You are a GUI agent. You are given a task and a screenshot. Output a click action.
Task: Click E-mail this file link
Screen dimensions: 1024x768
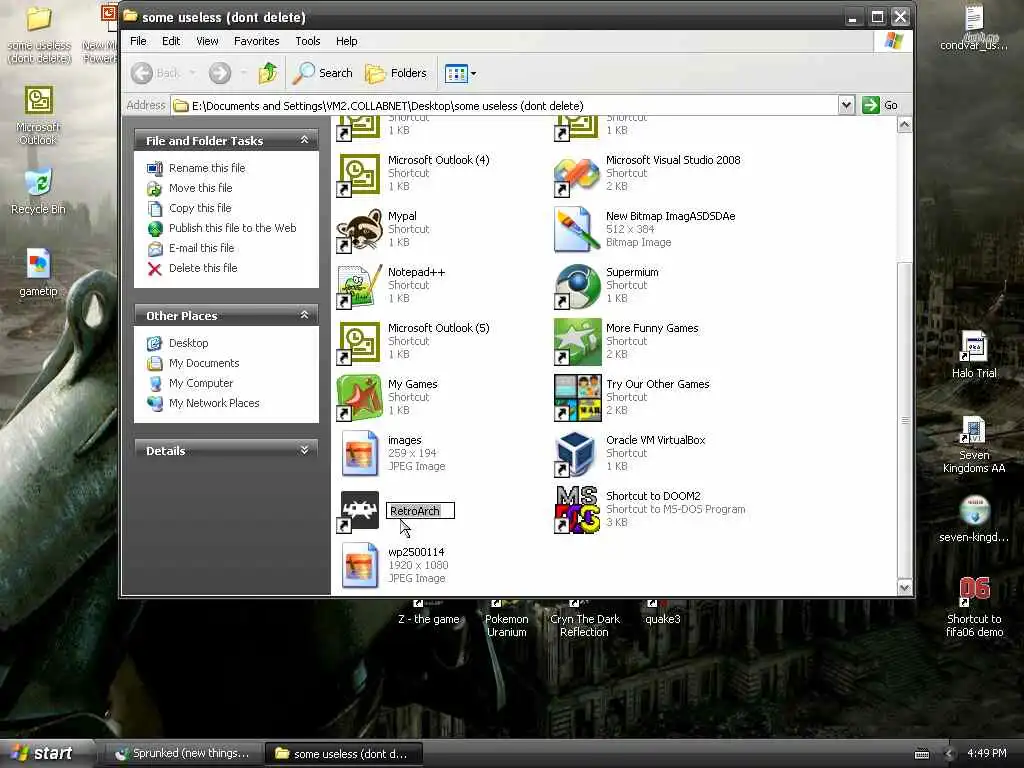pyautogui.click(x=201, y=248)
